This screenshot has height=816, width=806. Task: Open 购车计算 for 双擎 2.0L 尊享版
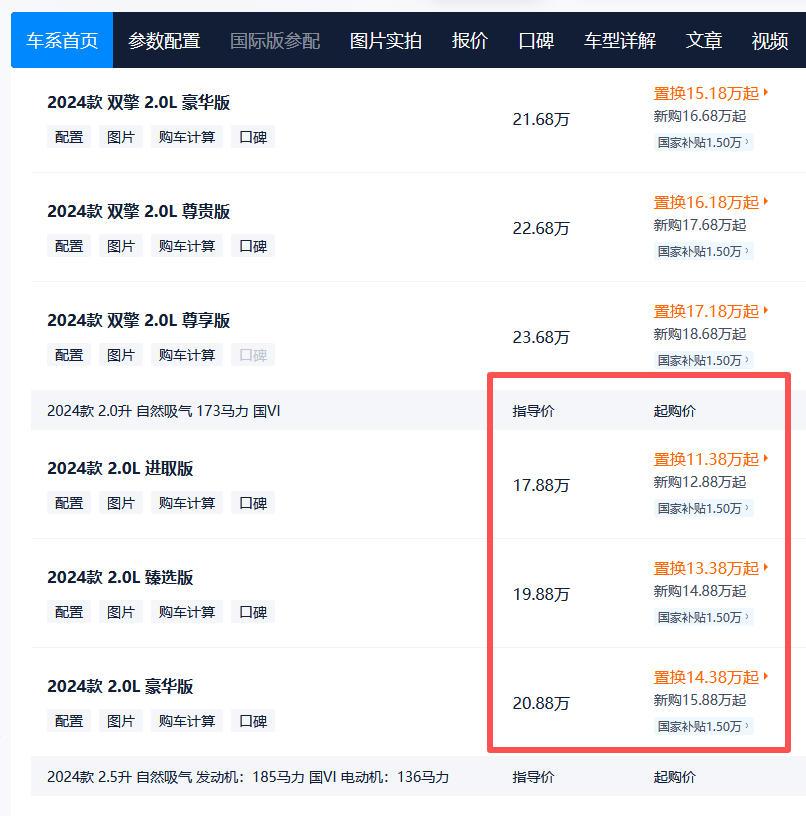tap(186, 355)
